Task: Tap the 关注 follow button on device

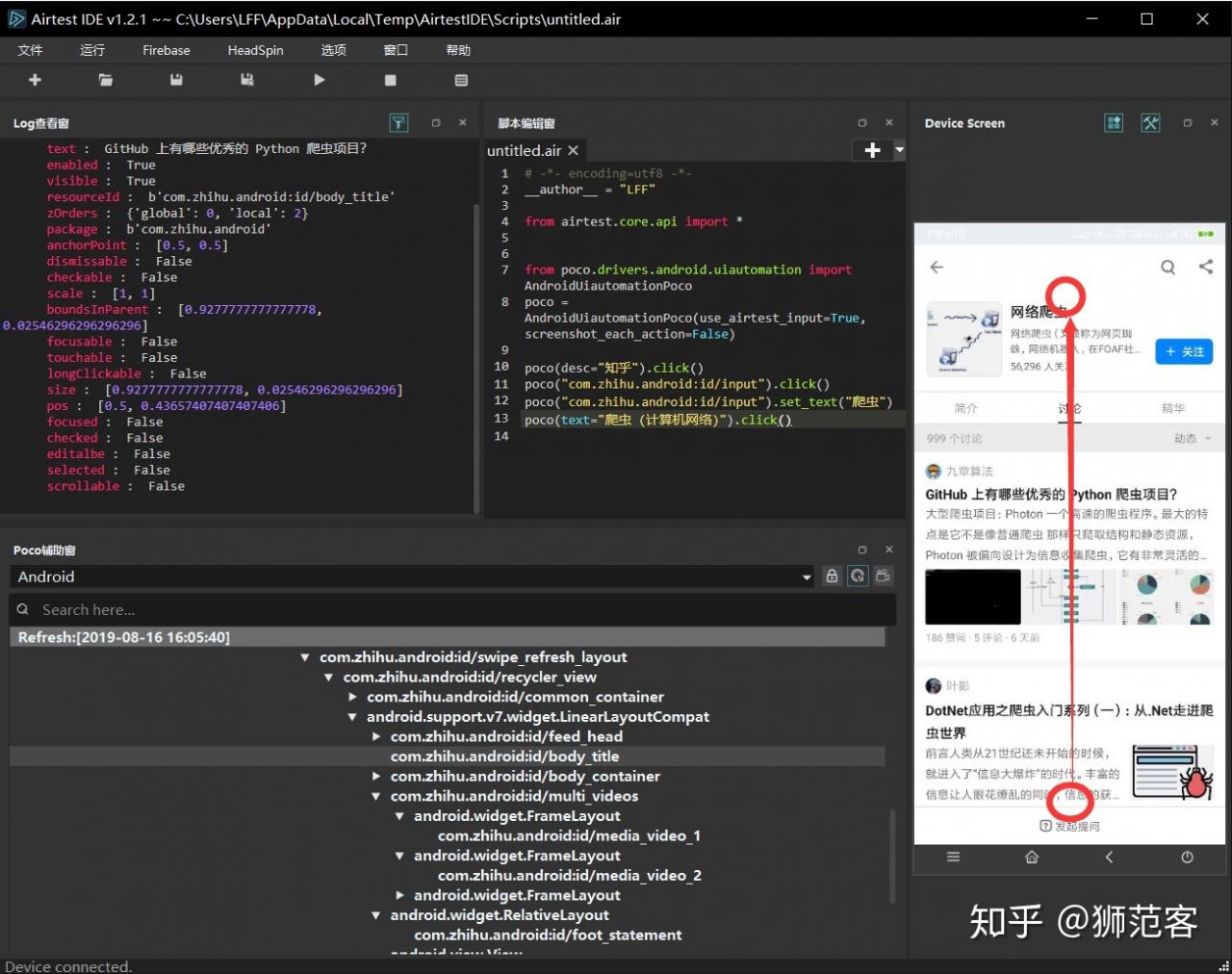Action: [1184, 351]
